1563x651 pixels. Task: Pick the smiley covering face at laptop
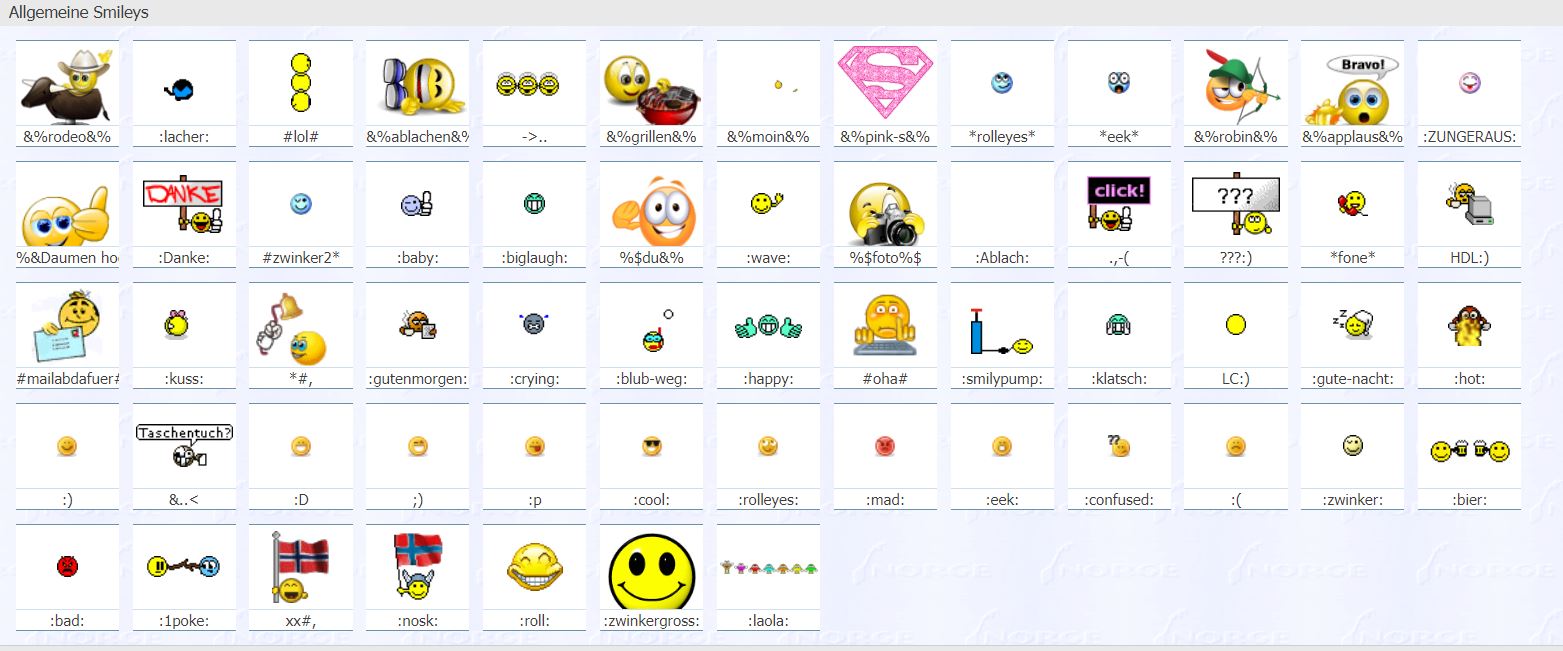click(x=884, y=326)
